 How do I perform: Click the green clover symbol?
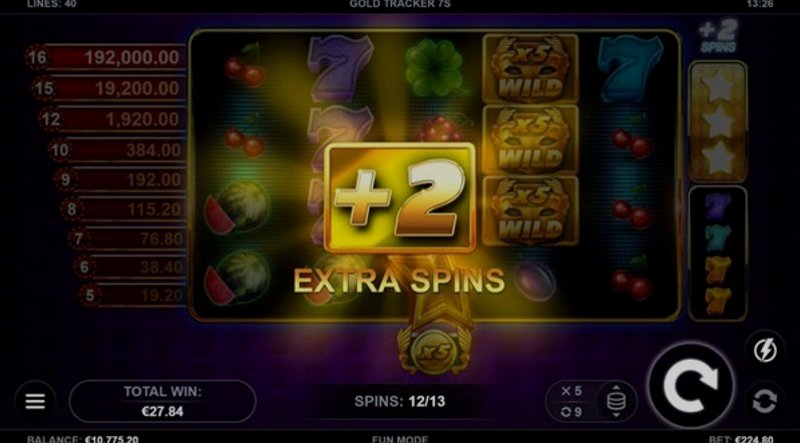(434, 68)
